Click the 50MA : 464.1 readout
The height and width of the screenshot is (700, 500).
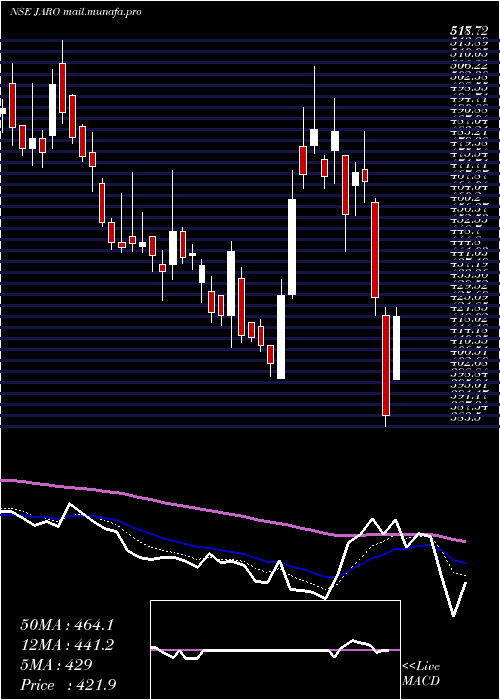tap(67, 625)
